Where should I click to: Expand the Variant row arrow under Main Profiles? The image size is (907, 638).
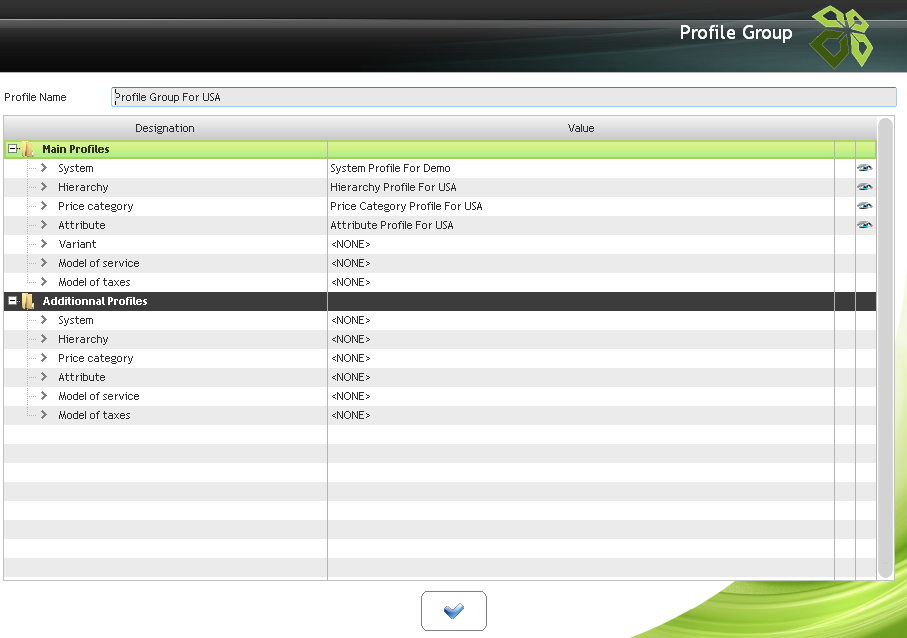(x=44, y=244)
